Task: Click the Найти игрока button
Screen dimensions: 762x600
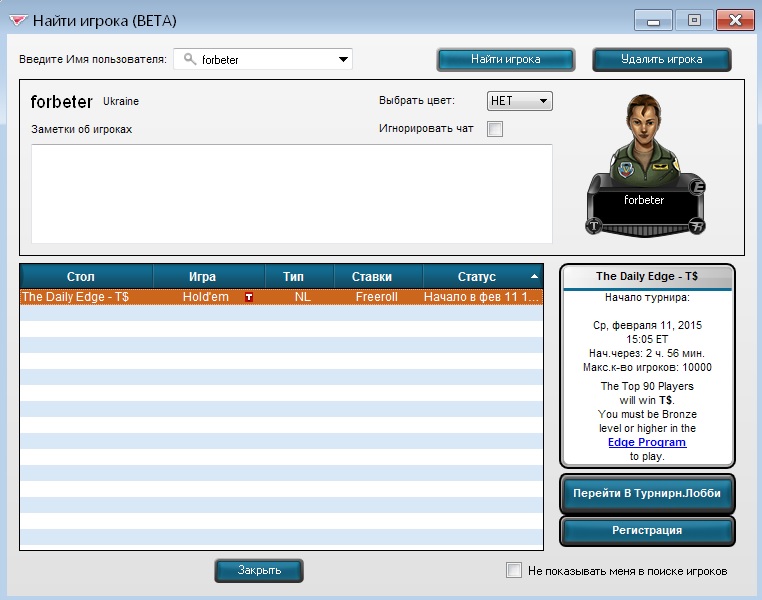Action: pos(505,59)
